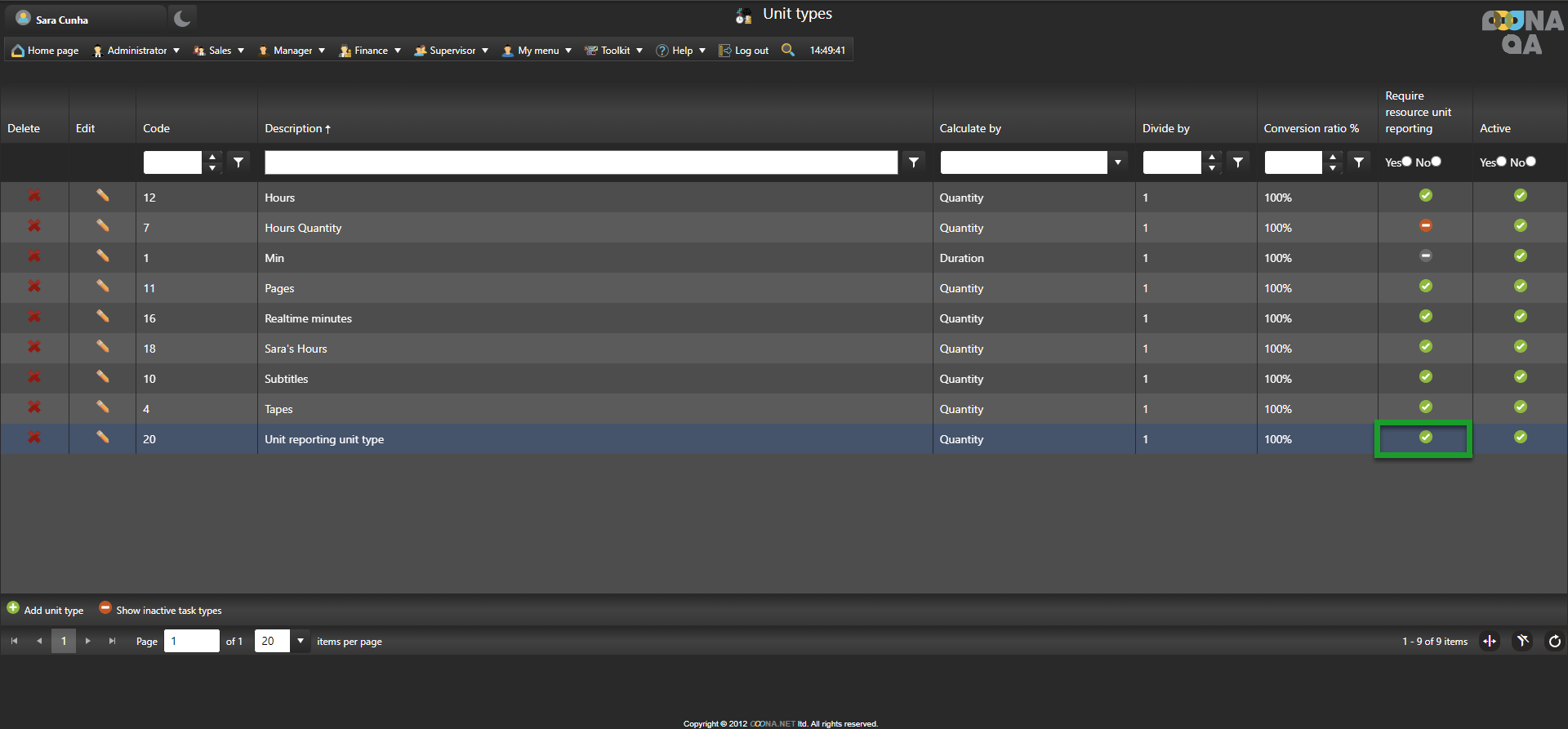Expand the Administrator menu
Image resolution: width=1568 pixels, height=729 pixels.
[x=136, y=51]
